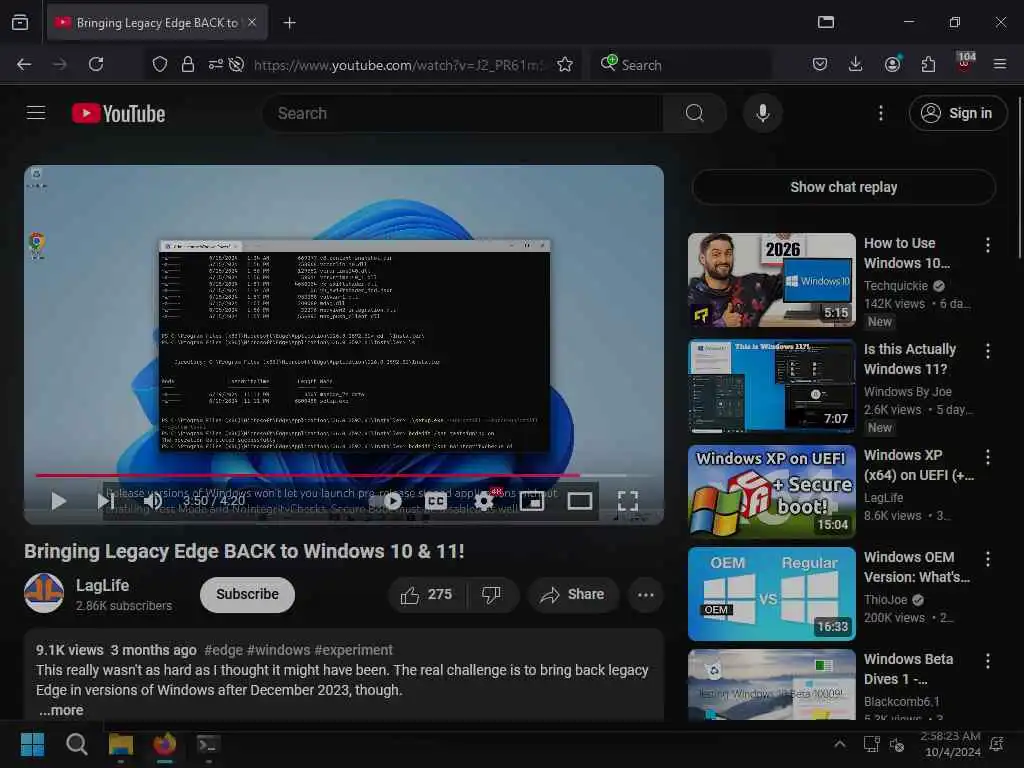Open options for 'Is this Actually Windows 11?'
This screenshot has width=1024, height=768.
987,351
